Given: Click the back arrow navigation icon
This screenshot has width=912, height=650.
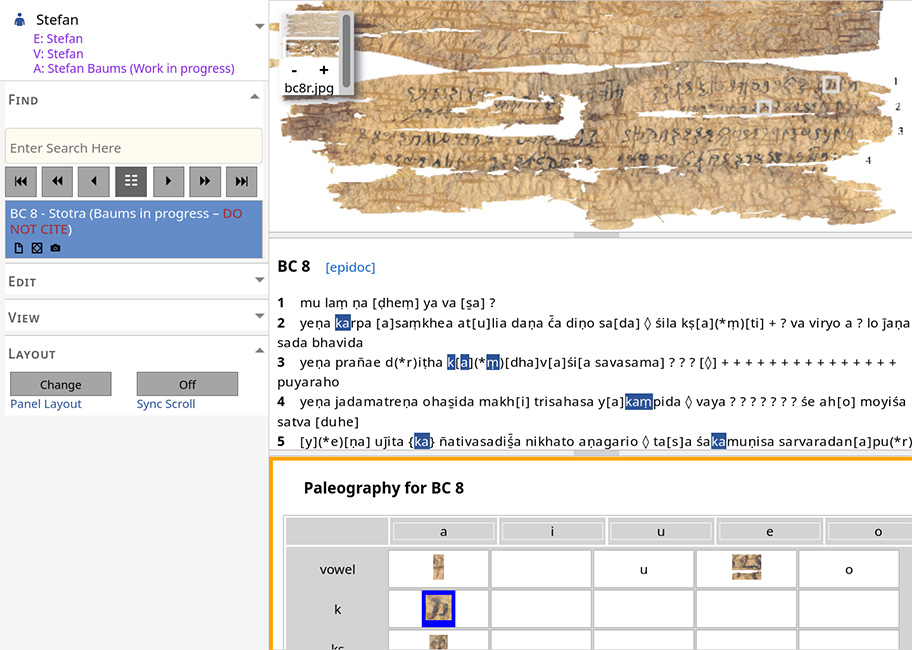Looking at the screenshot, I should click(x=94, y=181).
